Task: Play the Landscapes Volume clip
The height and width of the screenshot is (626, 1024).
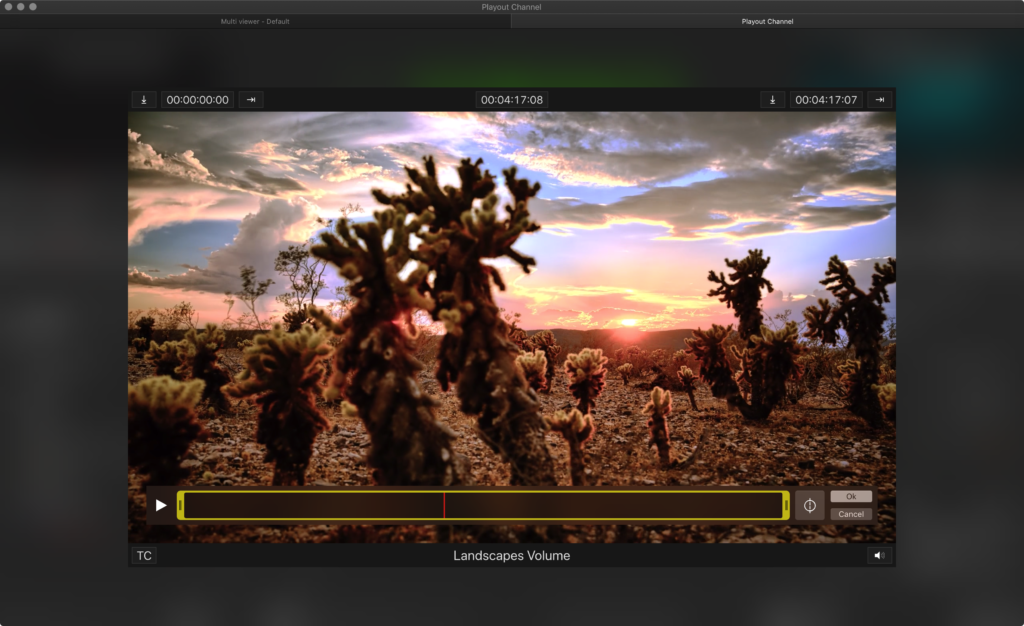Action: (x=161, y=505)
